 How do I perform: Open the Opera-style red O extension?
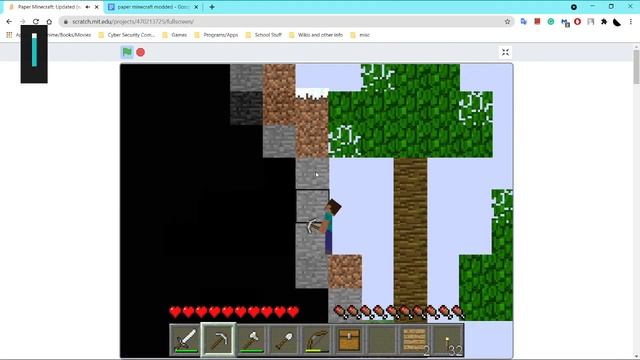[577, 22]
